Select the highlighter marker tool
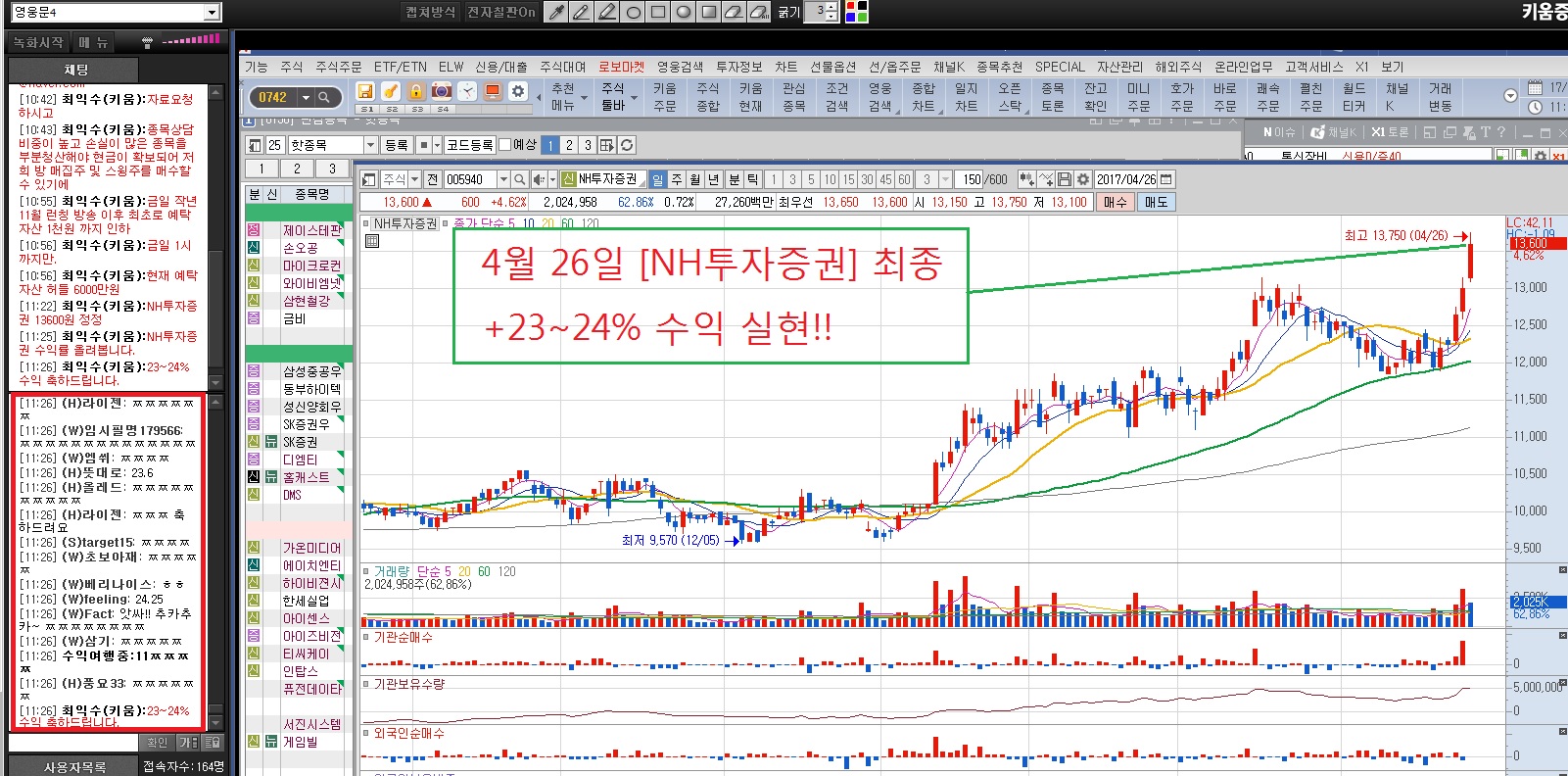This screenshot has height=776, width=1568. [x=607, y=12]
